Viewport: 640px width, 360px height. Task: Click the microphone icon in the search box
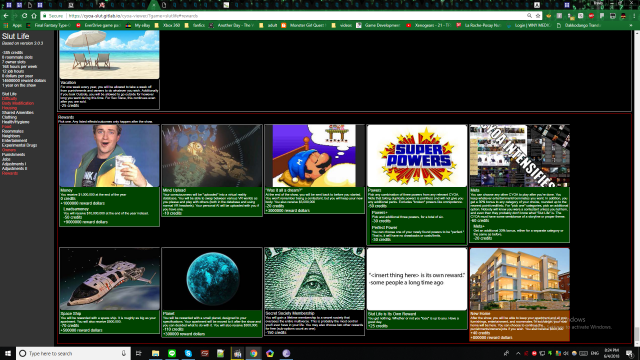point(124,353)
